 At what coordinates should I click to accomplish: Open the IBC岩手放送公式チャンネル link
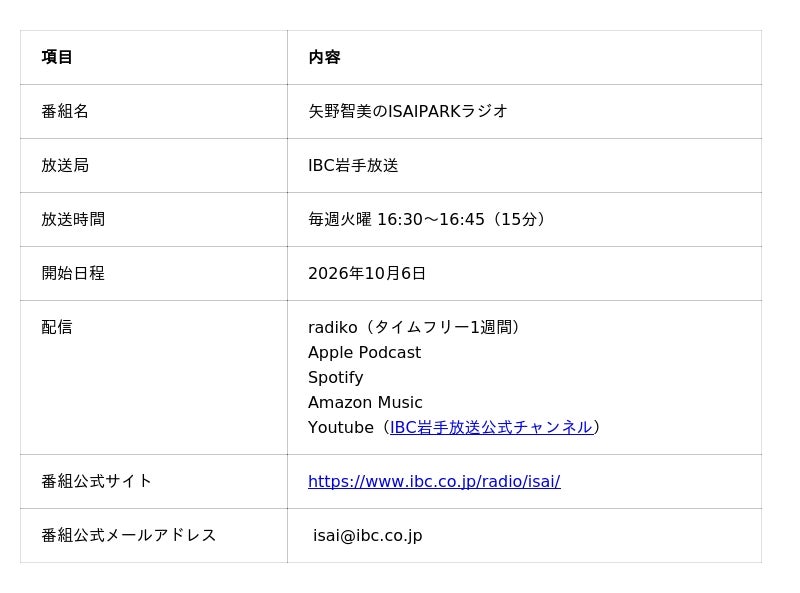(491, 427)
